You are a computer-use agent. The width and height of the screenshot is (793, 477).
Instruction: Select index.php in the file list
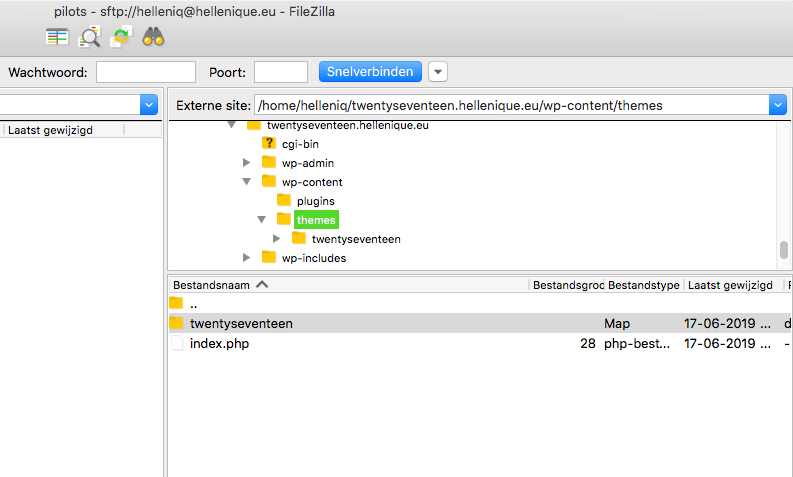479,343
